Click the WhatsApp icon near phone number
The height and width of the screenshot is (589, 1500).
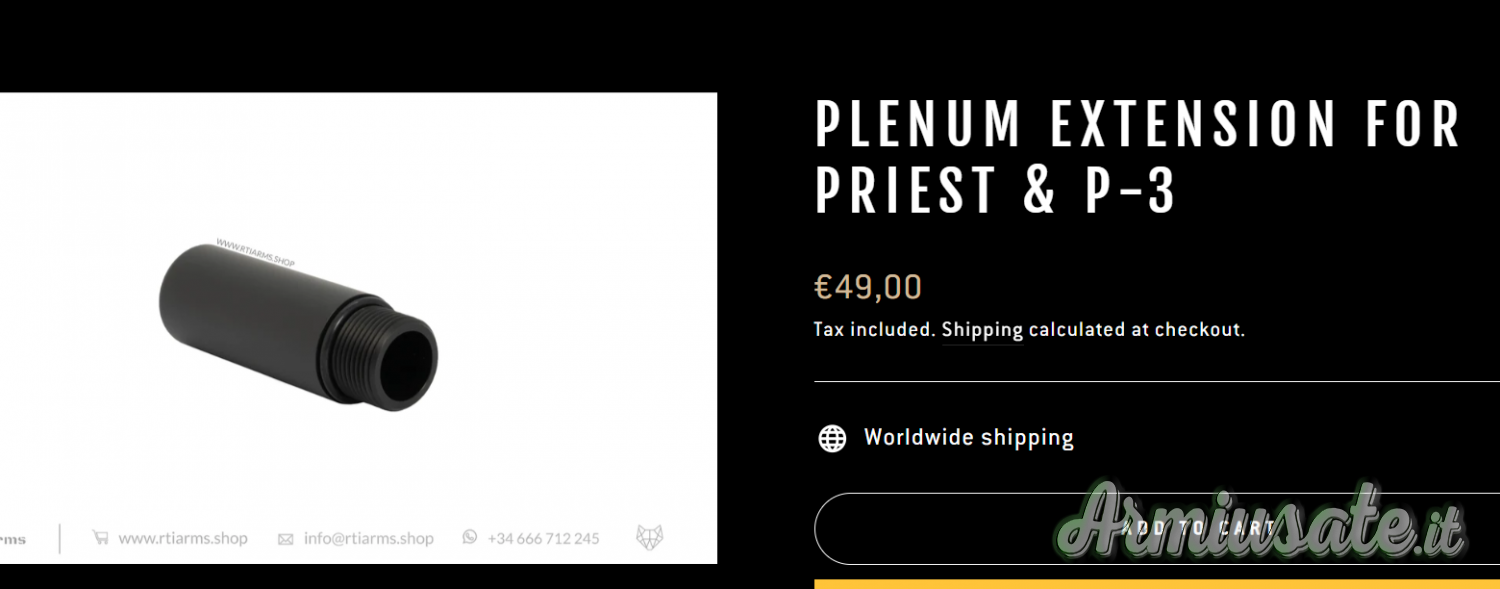tap(470, 537)
